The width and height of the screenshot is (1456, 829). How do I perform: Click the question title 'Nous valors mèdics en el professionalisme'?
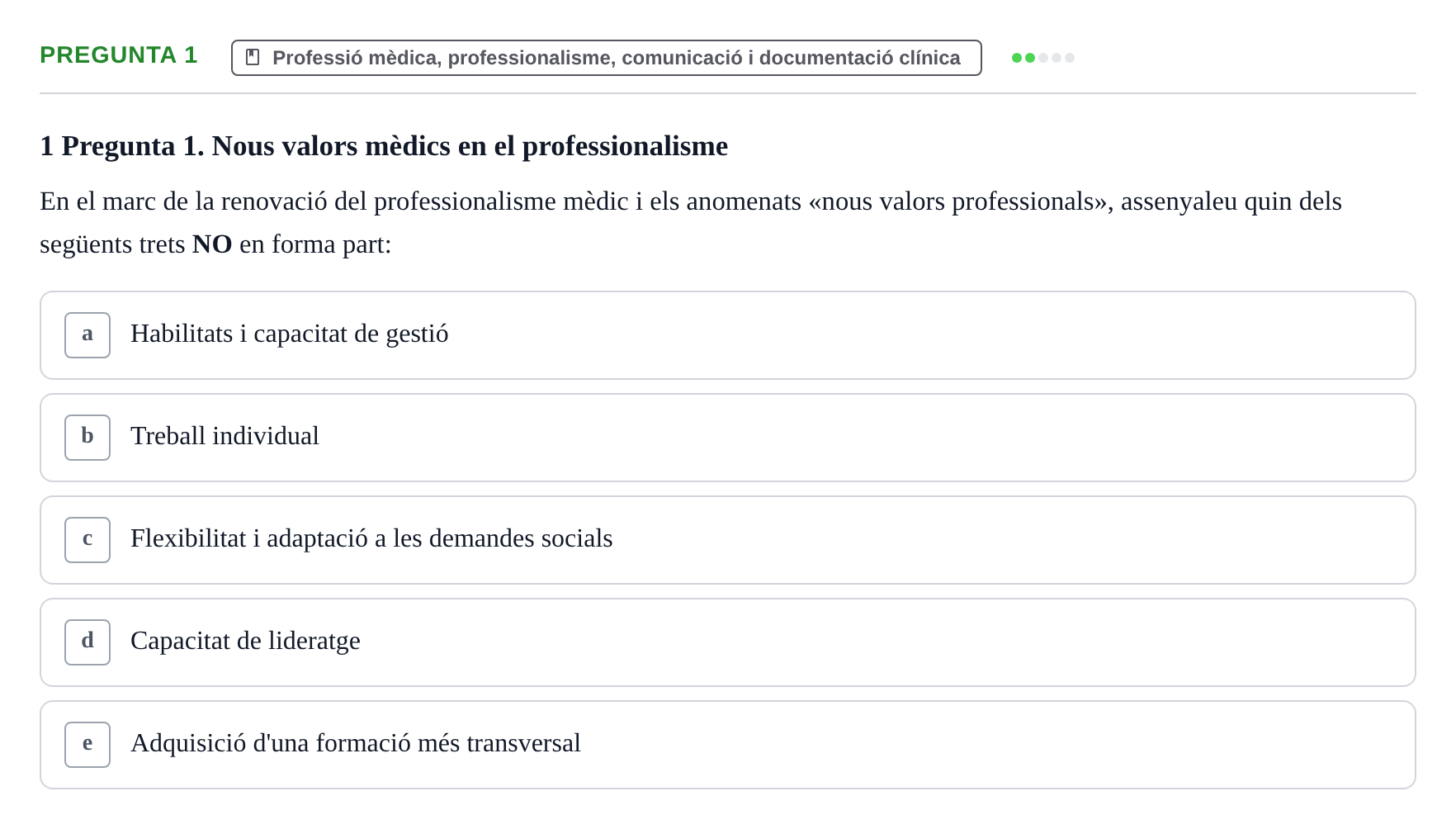click(470, 146)
